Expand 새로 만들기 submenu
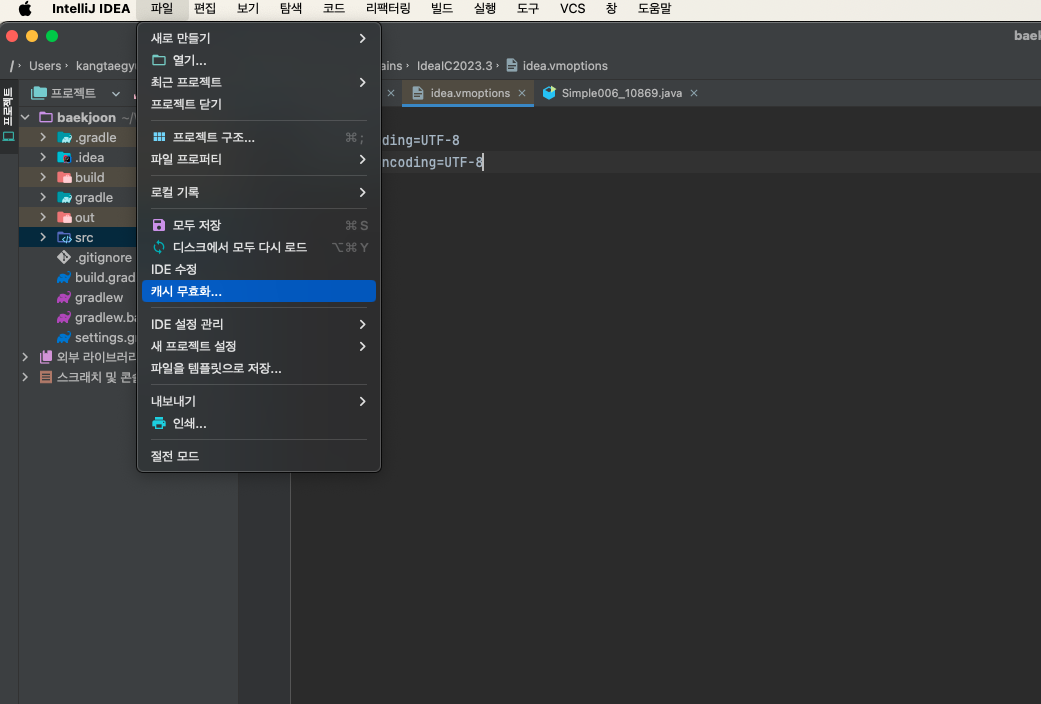Viewport: 1041px width, 704px height. pos(259,39)
